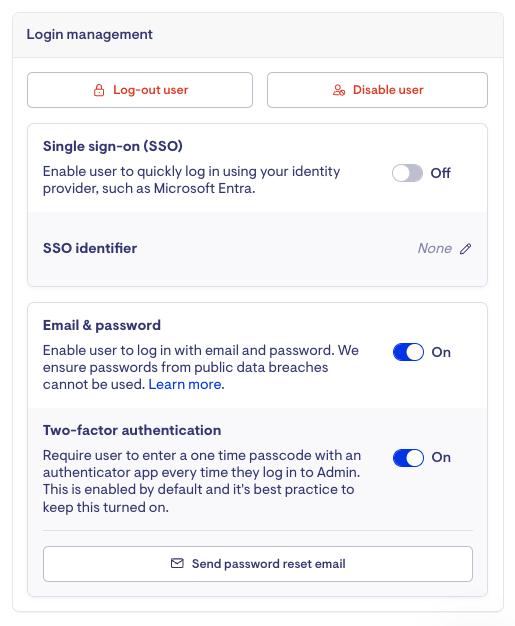515x626 pixels.
Task: Click the Disable user button label
Action: click(x=388, y=90)
